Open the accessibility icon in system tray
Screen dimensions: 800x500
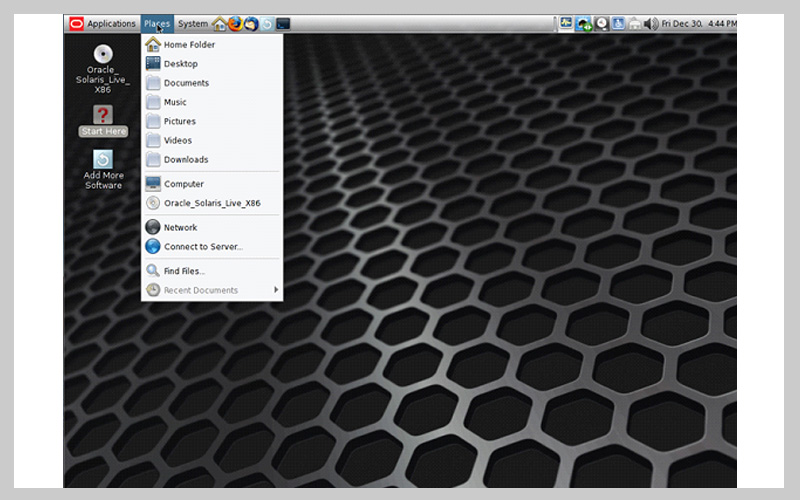coord(618,23)
